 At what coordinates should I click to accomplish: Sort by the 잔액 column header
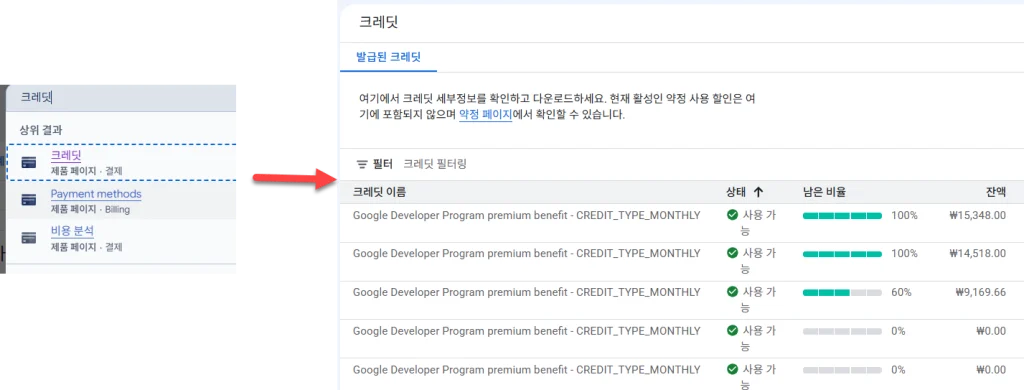pos(995,192)
